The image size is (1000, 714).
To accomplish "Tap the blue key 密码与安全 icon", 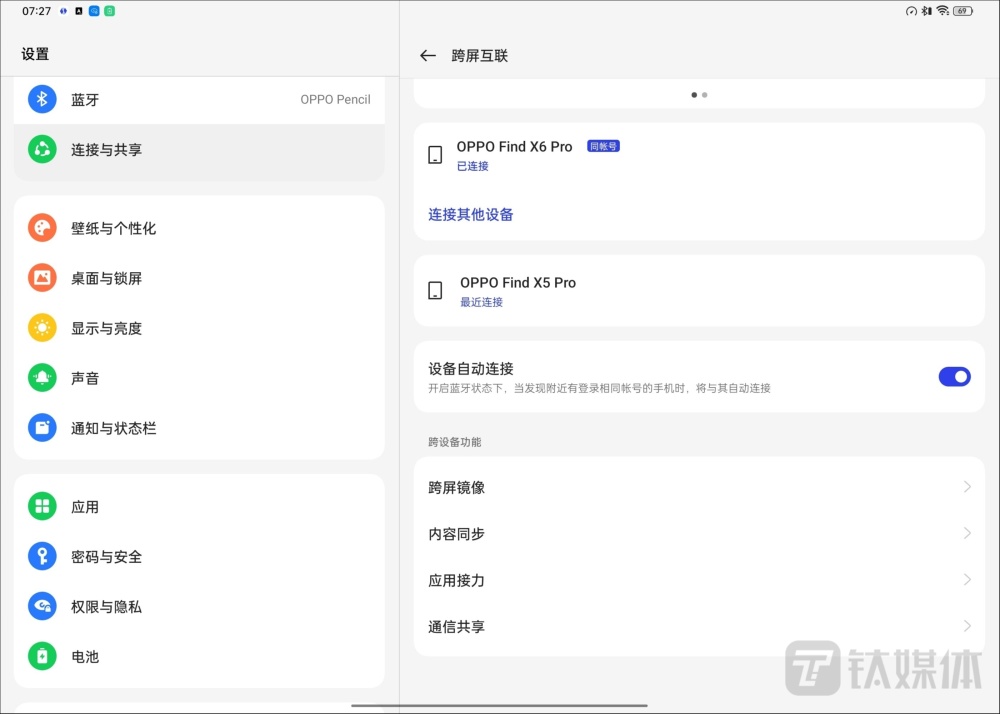I will point(42,557).
